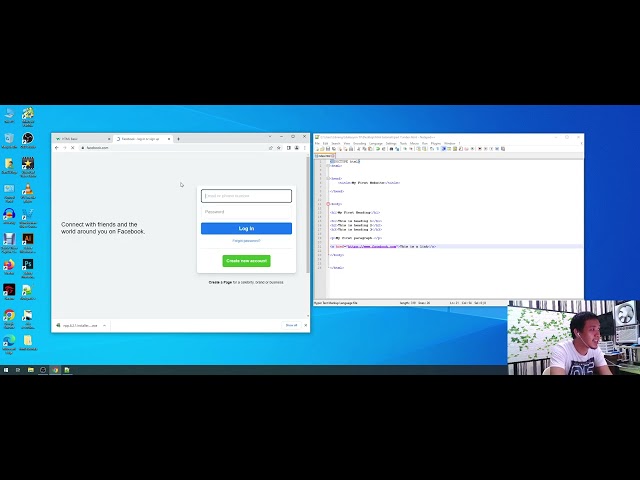640x480 pixels.
Task: Click the Notepad++ Paste icon
Action: tap(370, 149)
